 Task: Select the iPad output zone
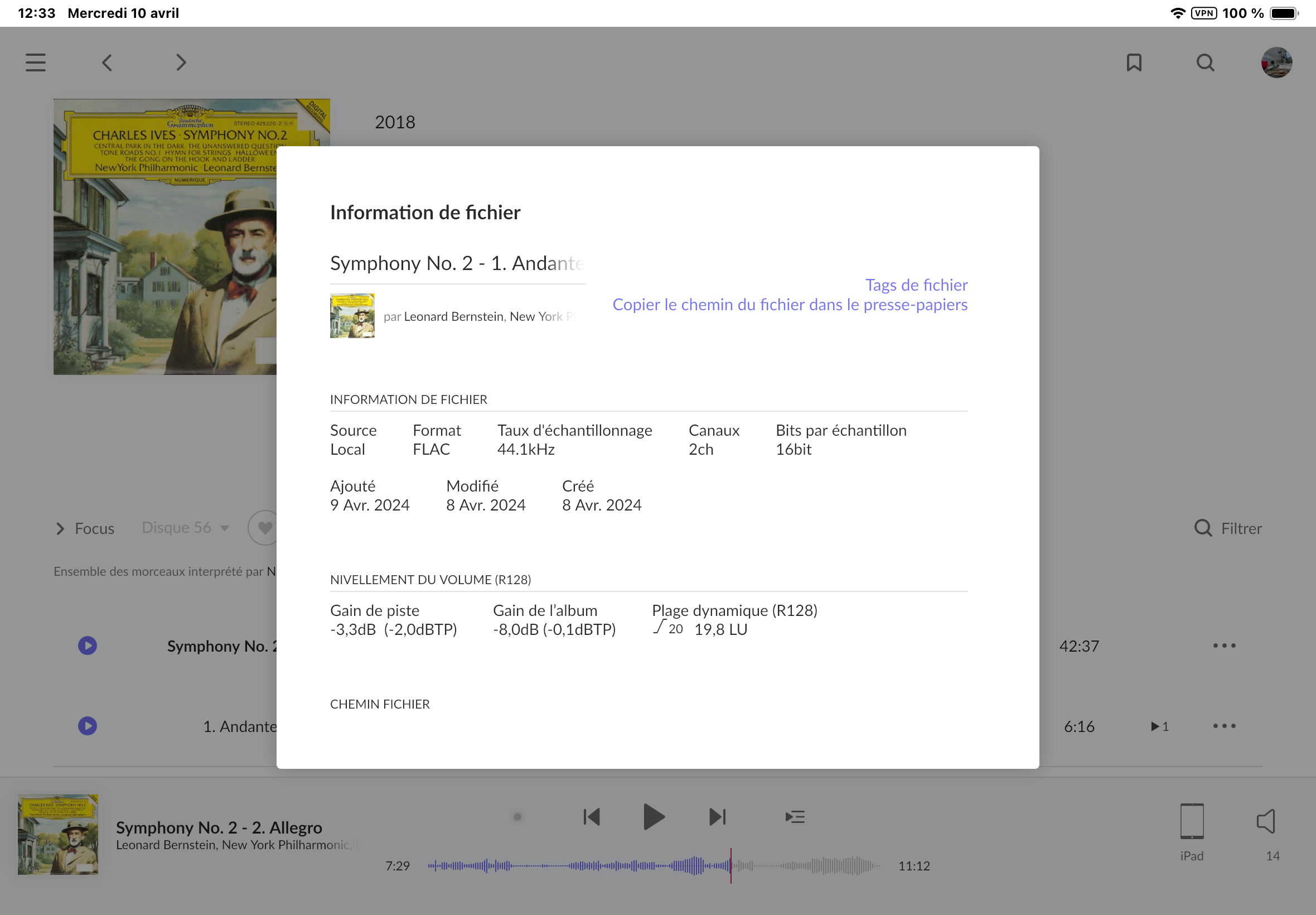[1192, 821]
